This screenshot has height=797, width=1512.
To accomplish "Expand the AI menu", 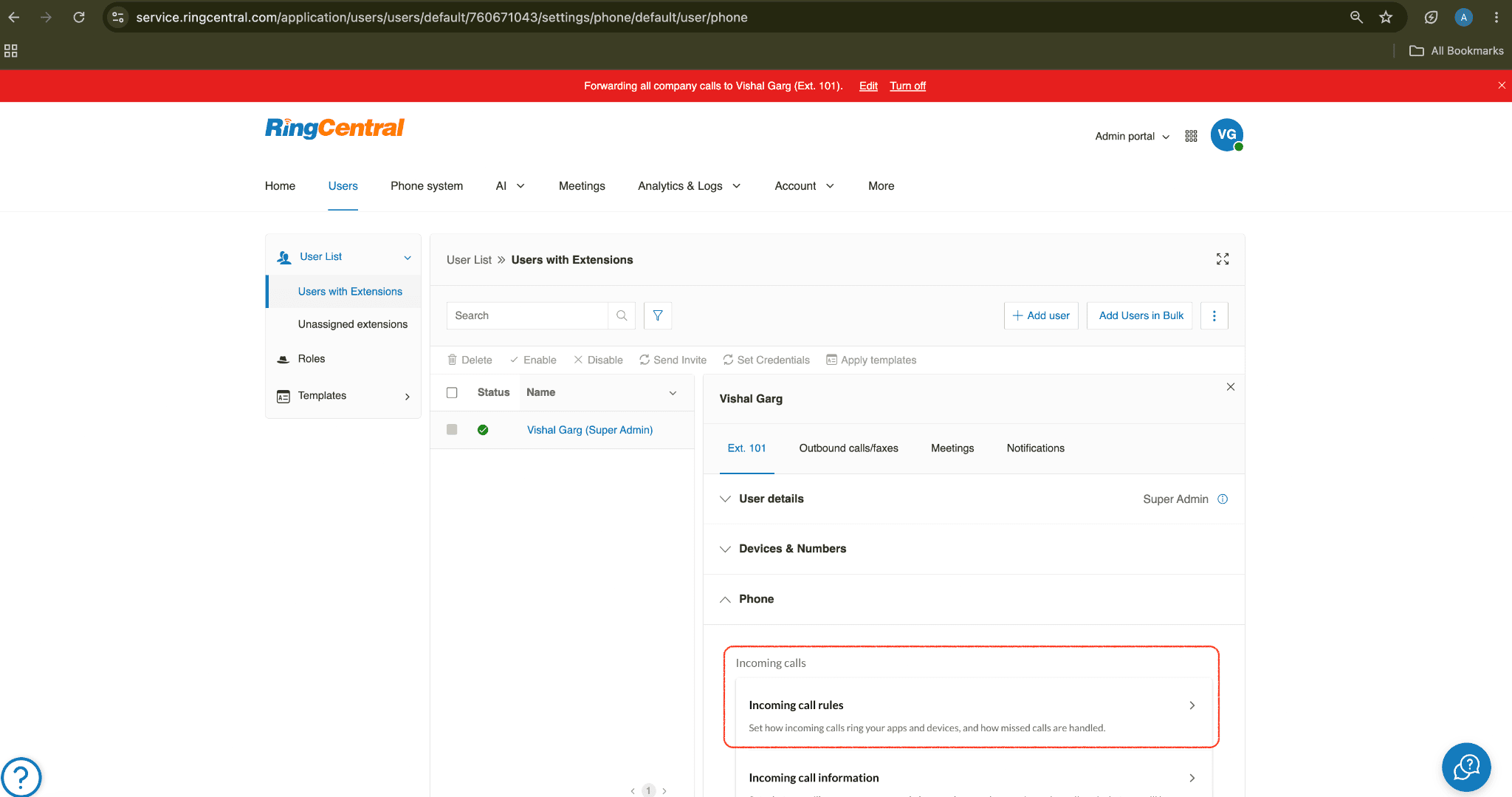I will click(510, 186).
